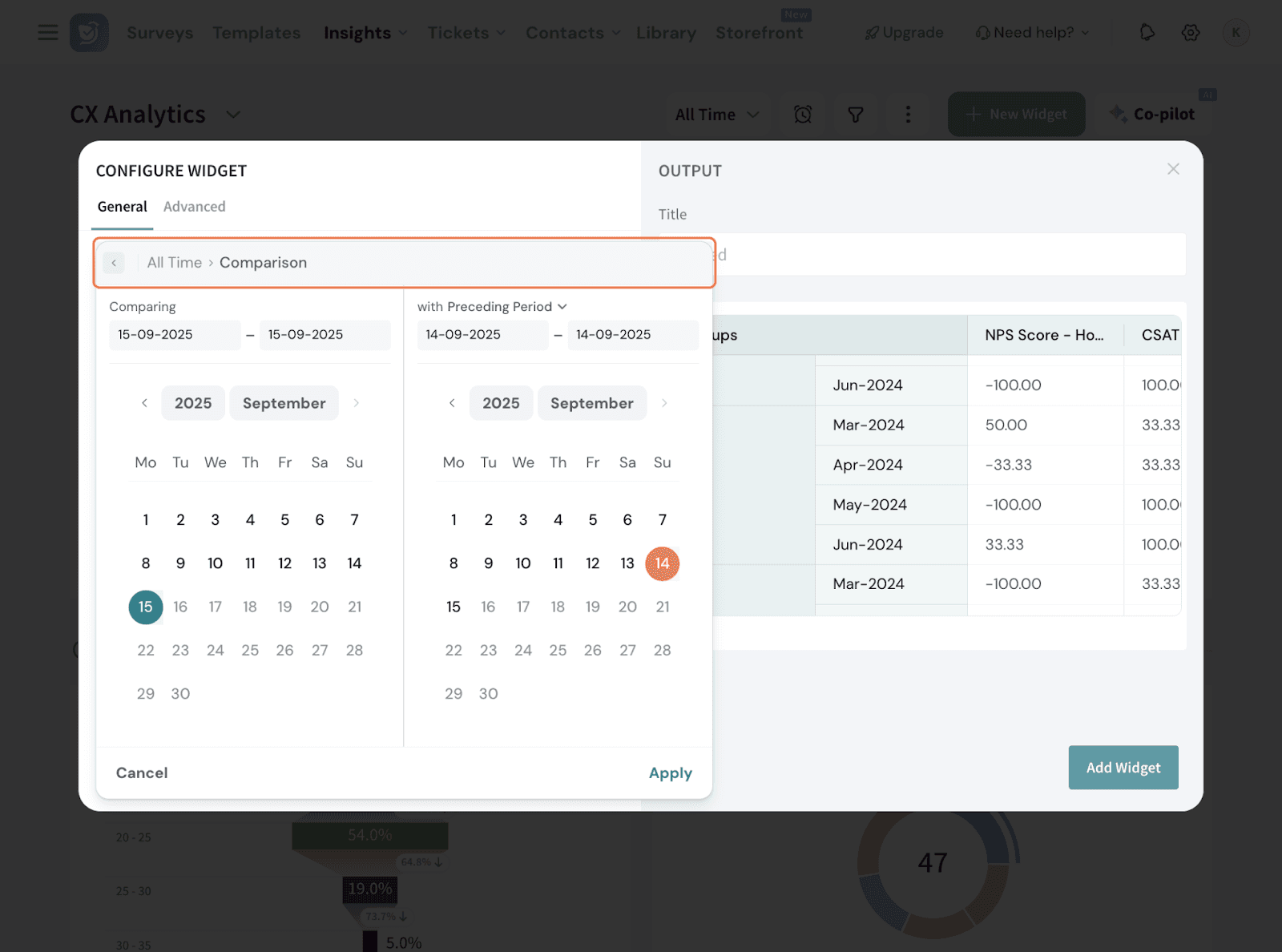Open the three-dot more options menu
1282x952 pixels.
(x=908, y=115)
